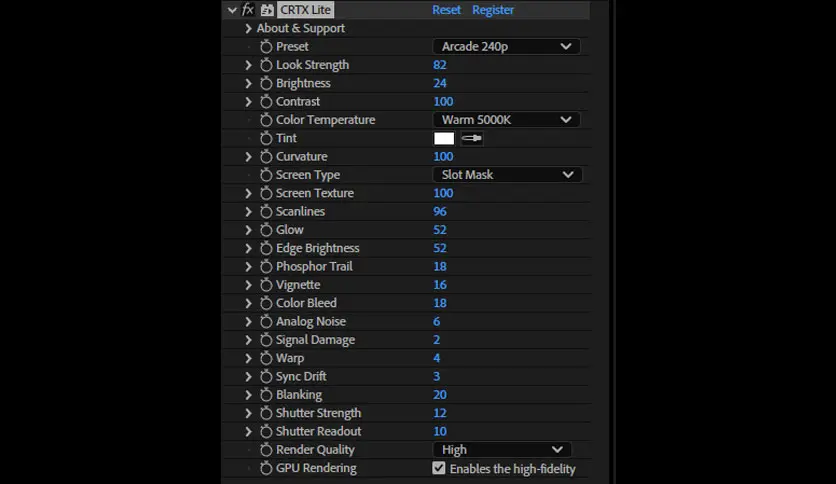This screenshot has height=484, width=836.
Task: Expand the Analog Noise property
Action: click(x=248, y=321)
